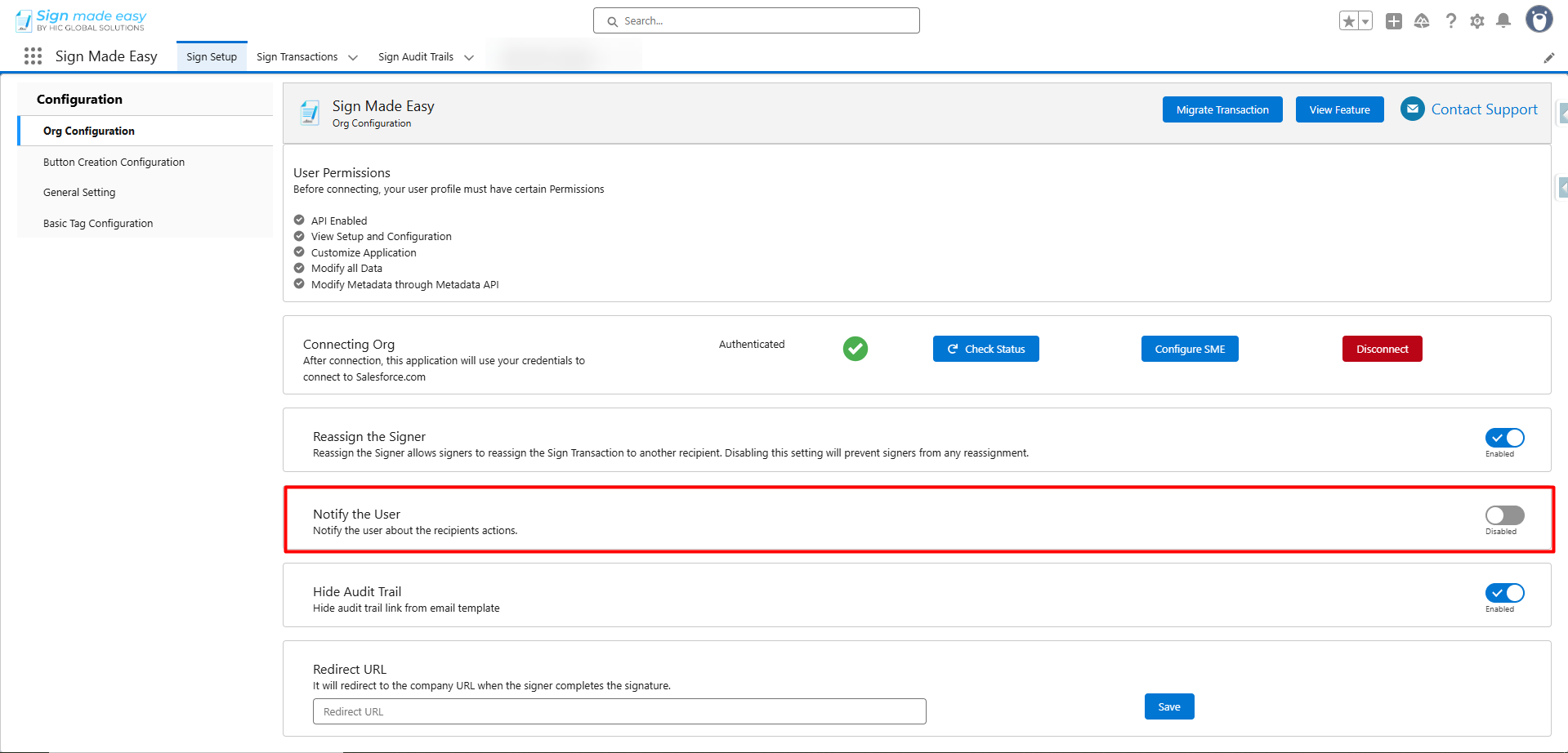This screenshot has height=753, width=1568.
Task: Click the Authenticated status text
Action: 752,345
